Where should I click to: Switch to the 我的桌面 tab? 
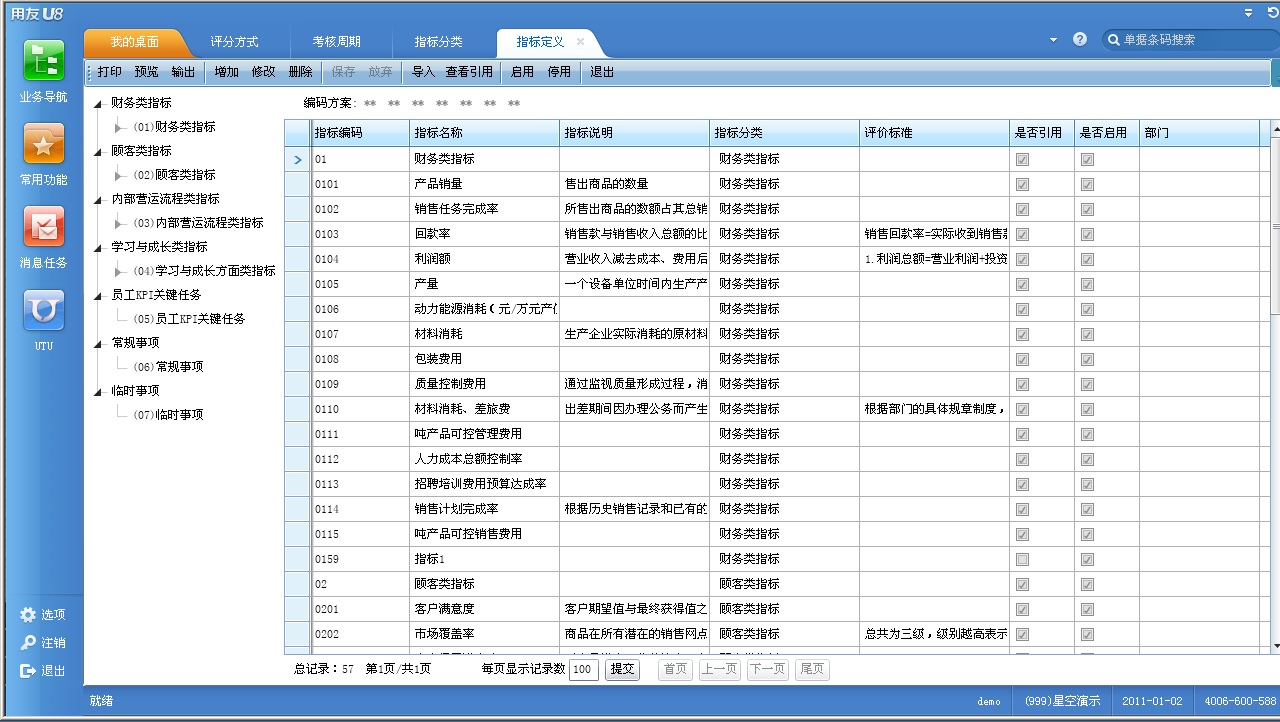point(134,42)
